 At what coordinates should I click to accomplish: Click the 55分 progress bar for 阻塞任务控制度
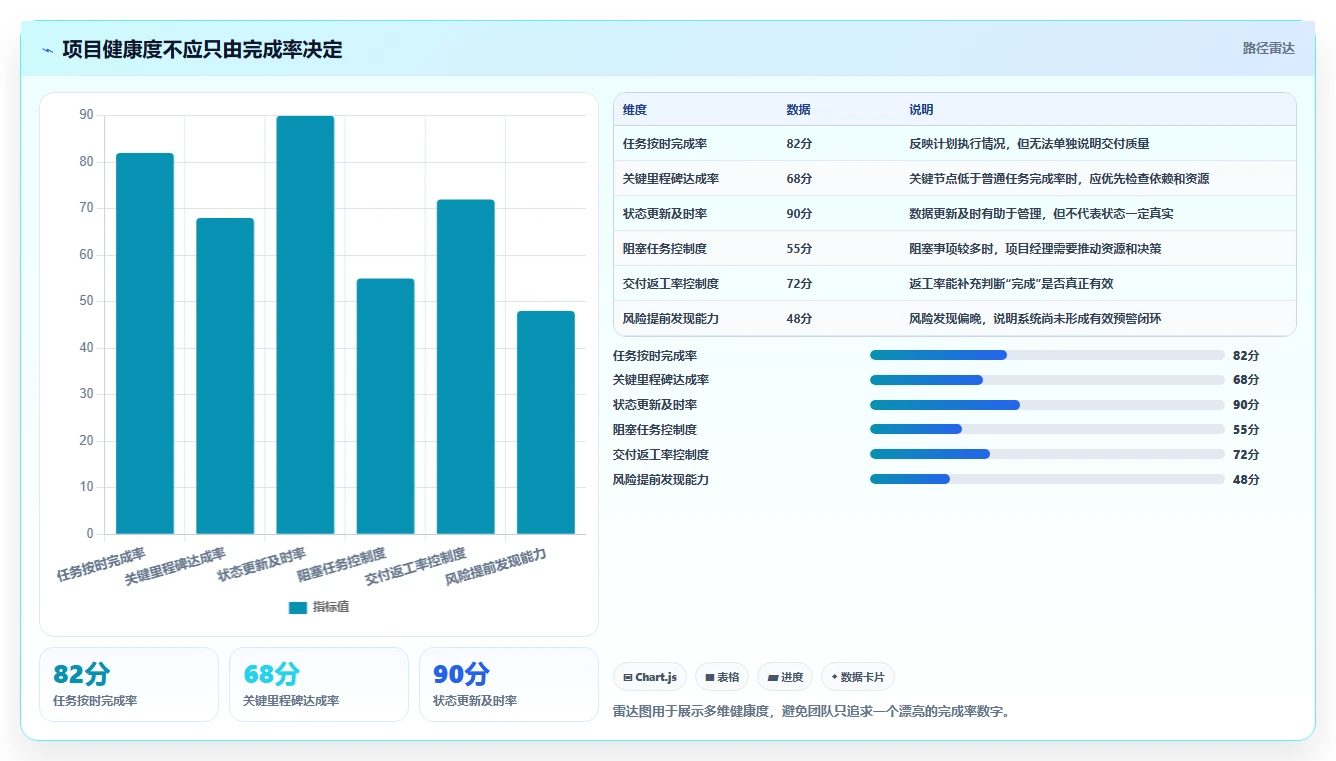(1047, 429)
